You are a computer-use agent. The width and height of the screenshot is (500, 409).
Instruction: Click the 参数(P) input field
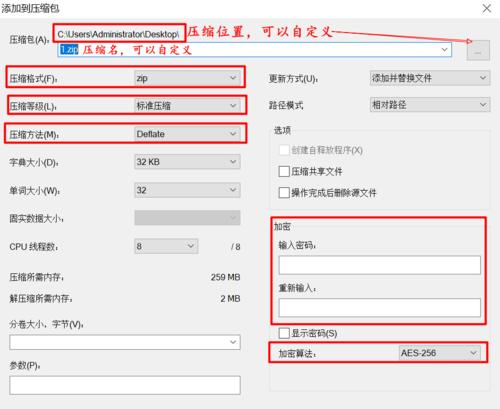(x=125, y=385)
